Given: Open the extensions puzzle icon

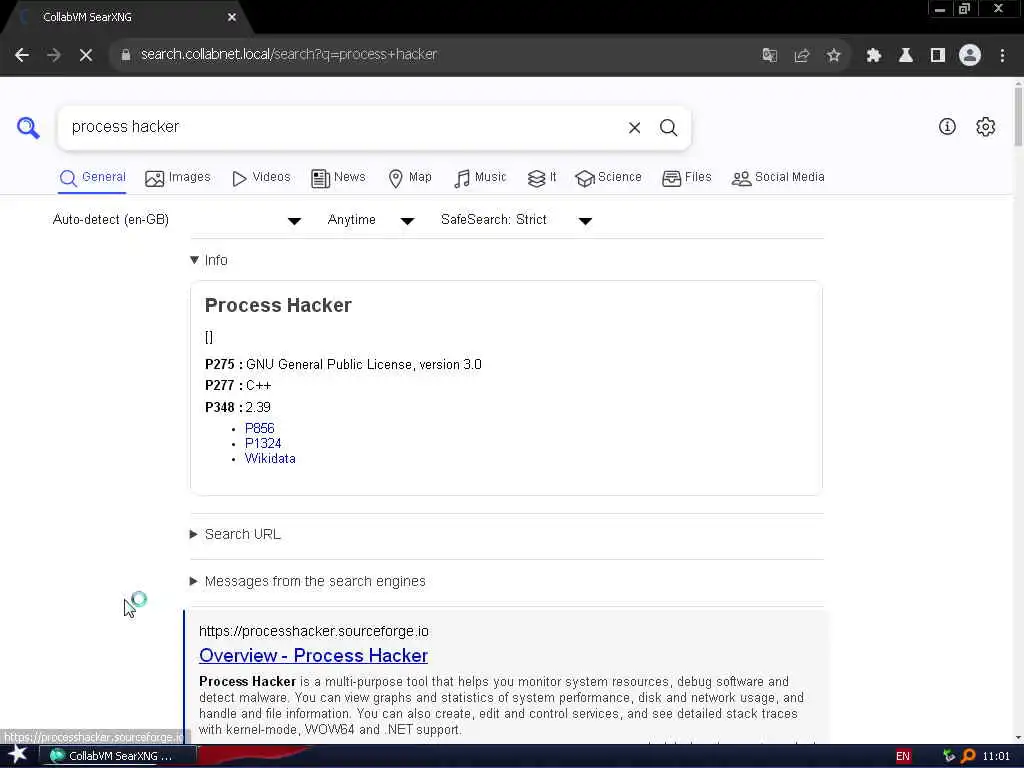Looking at the screenshot, I should click(874, 55).
